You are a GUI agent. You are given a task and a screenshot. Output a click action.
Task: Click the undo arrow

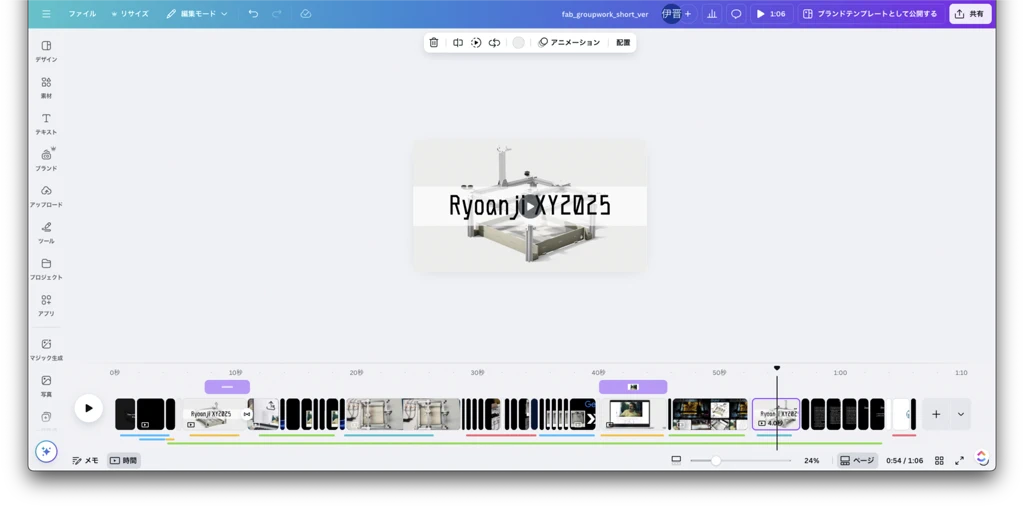(x=253, y=14)
